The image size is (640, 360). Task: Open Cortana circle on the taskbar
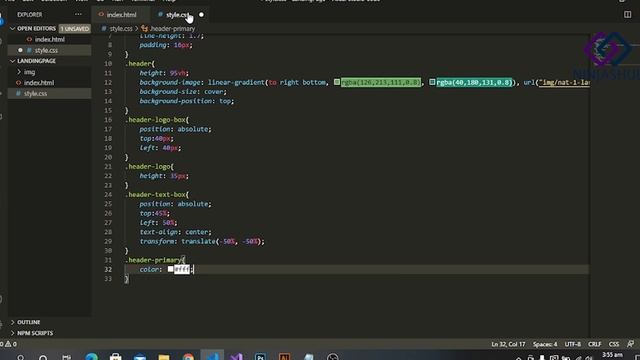pos(43,358)
